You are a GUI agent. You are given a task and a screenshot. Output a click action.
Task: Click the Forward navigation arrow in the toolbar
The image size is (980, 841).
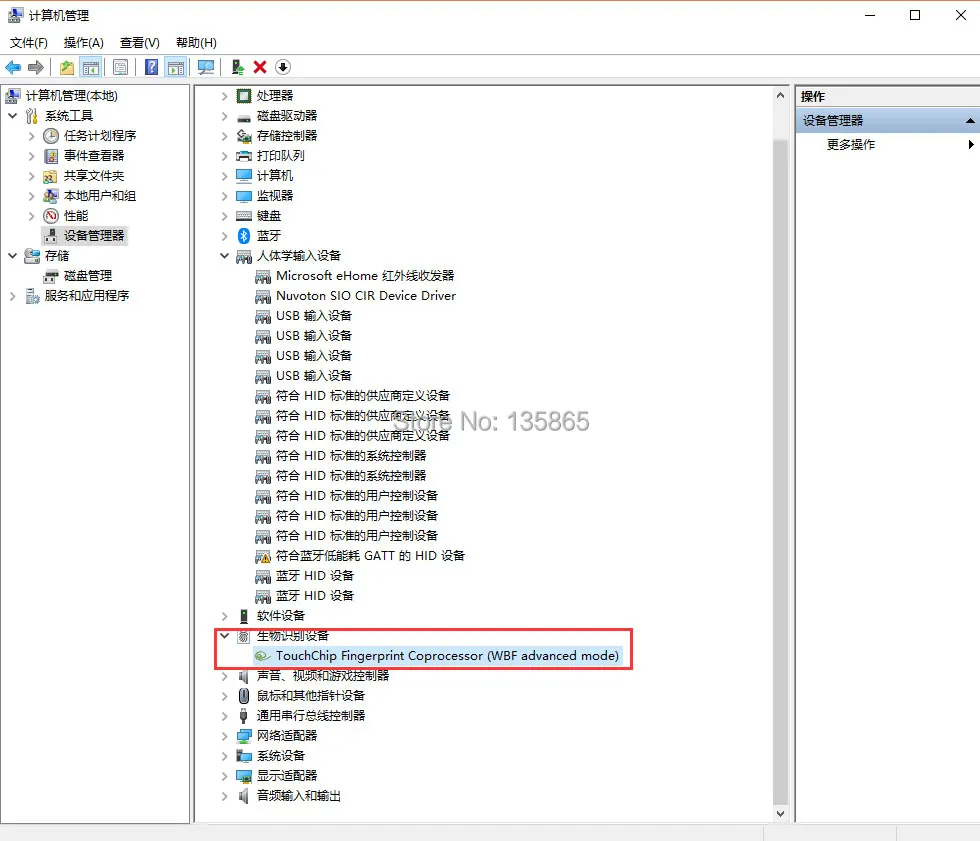[x=35, y=67]
